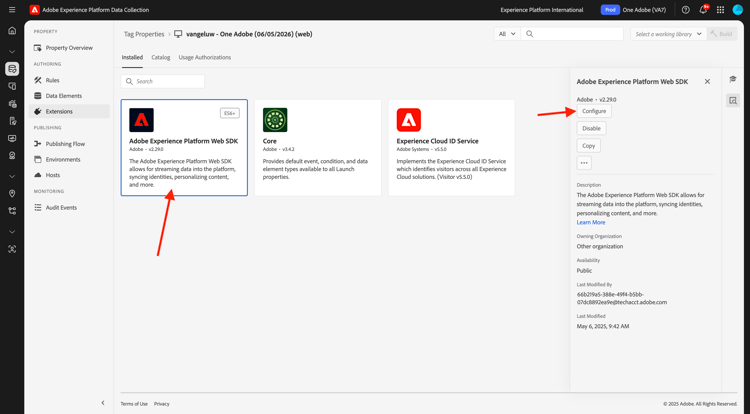This screenshot has width=750, height=414.
Task: Open the user profile avatar
Action: click(738, 10)
